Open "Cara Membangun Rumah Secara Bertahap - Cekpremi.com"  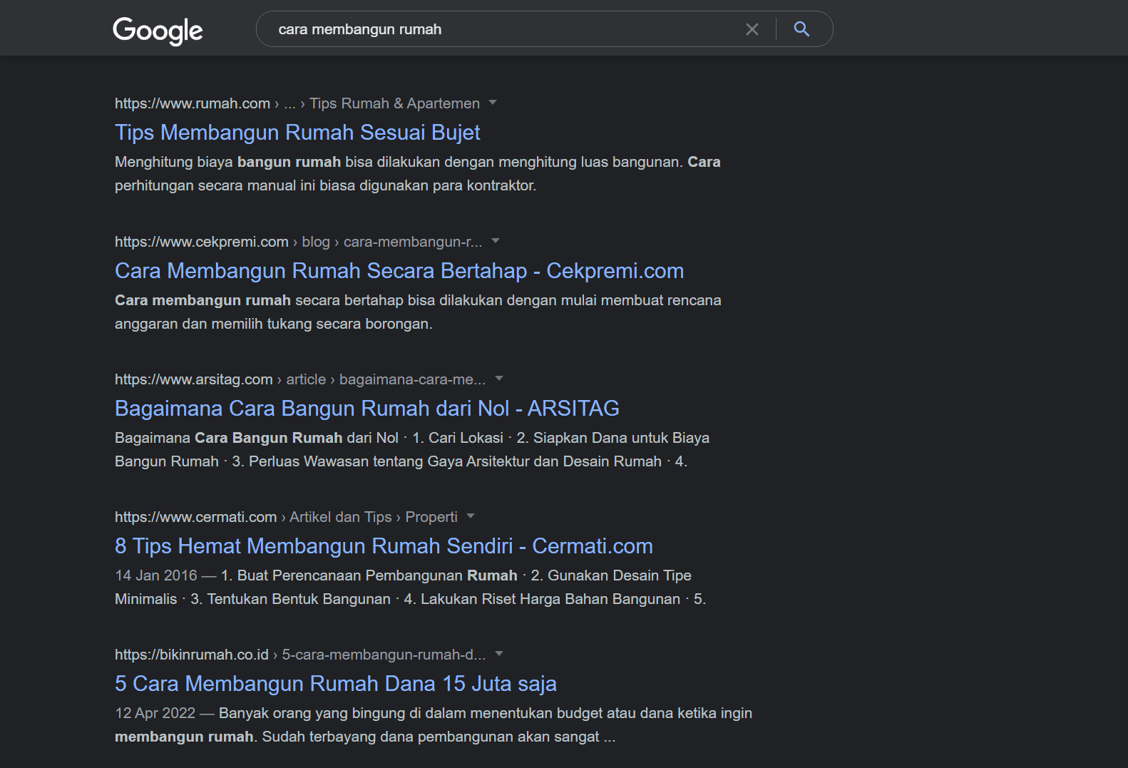coord(399,270)
